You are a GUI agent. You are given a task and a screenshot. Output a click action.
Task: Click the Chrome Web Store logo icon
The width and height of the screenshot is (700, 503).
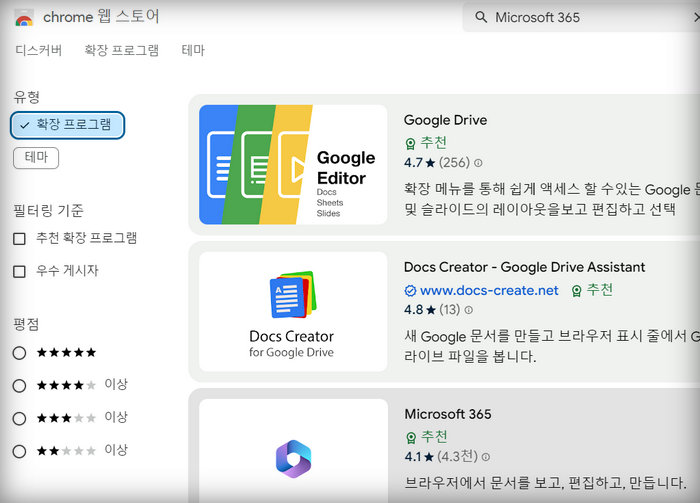[24, 18]
